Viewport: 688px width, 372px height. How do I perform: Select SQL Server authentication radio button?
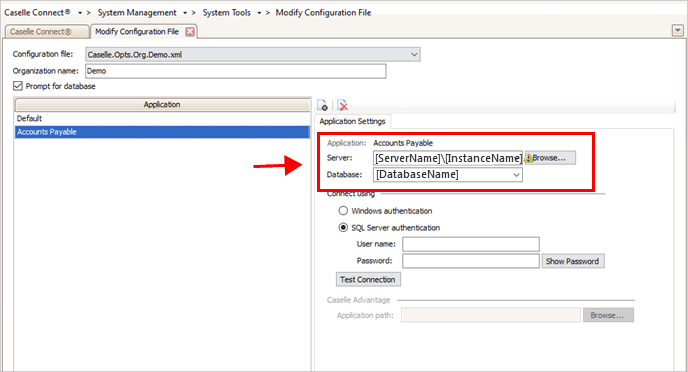point(343,228)
